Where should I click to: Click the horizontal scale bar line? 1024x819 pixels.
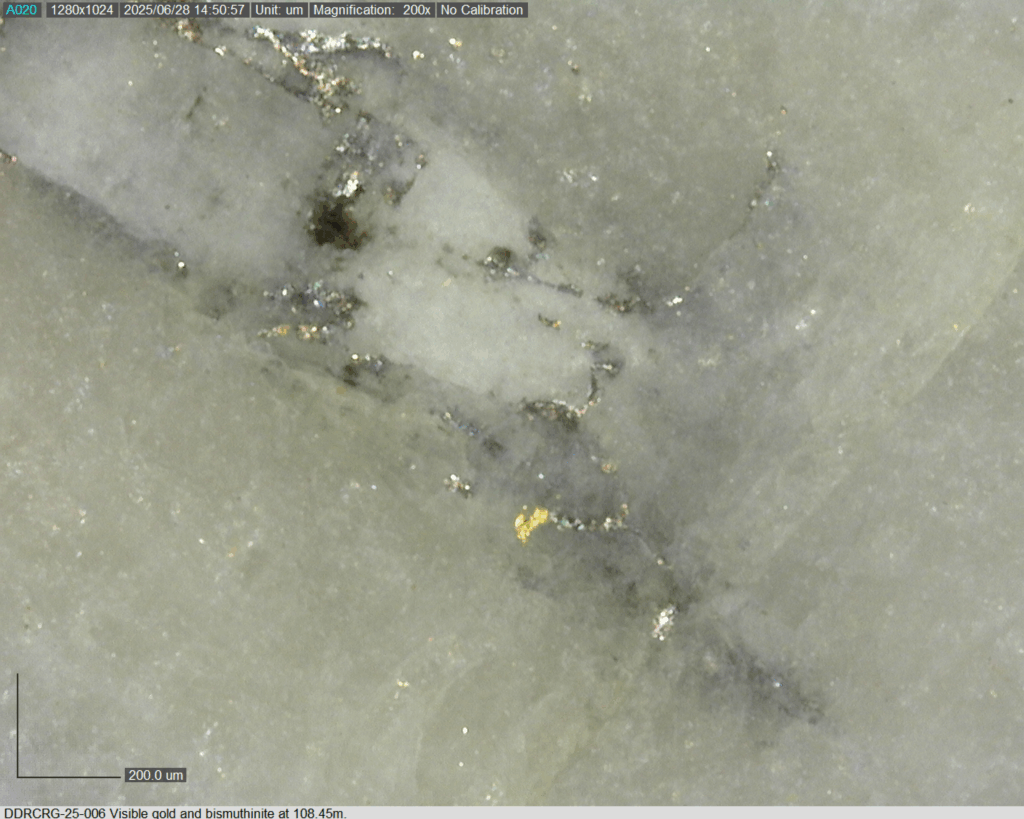click(68, 776)
